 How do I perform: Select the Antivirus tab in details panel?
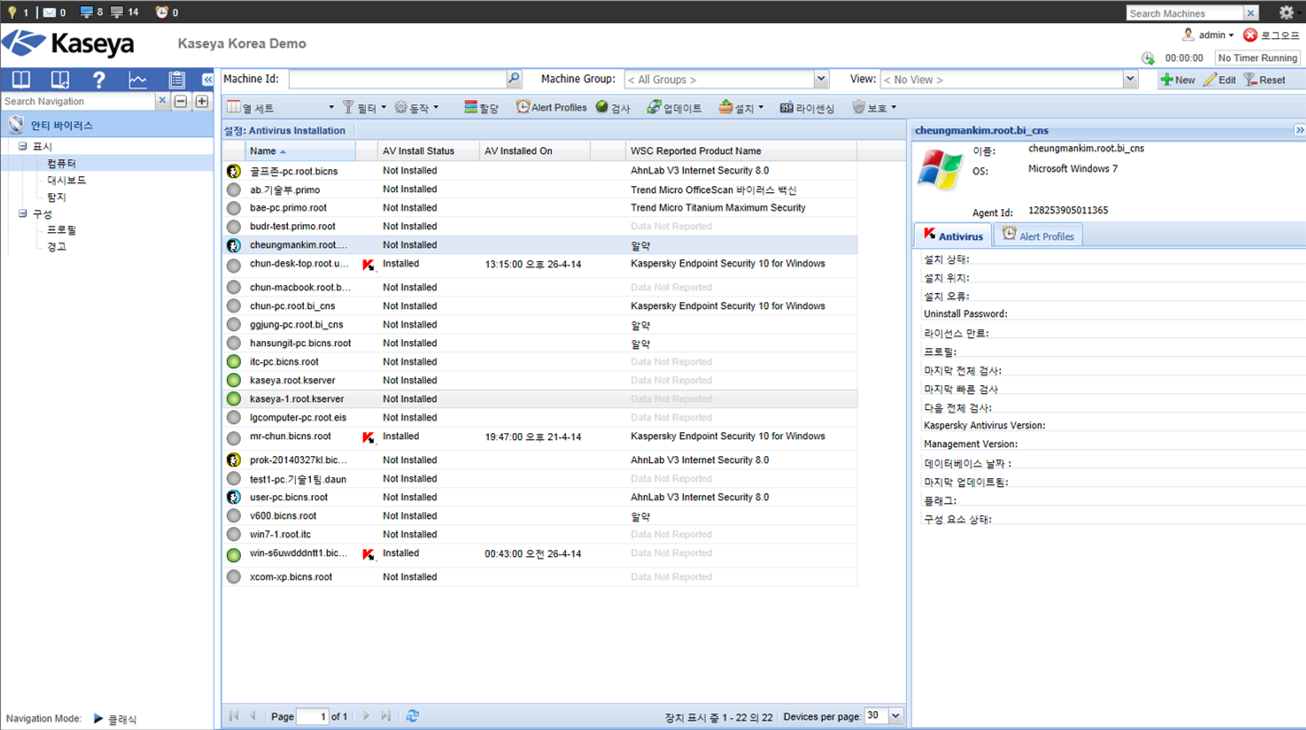pos(953,235)
